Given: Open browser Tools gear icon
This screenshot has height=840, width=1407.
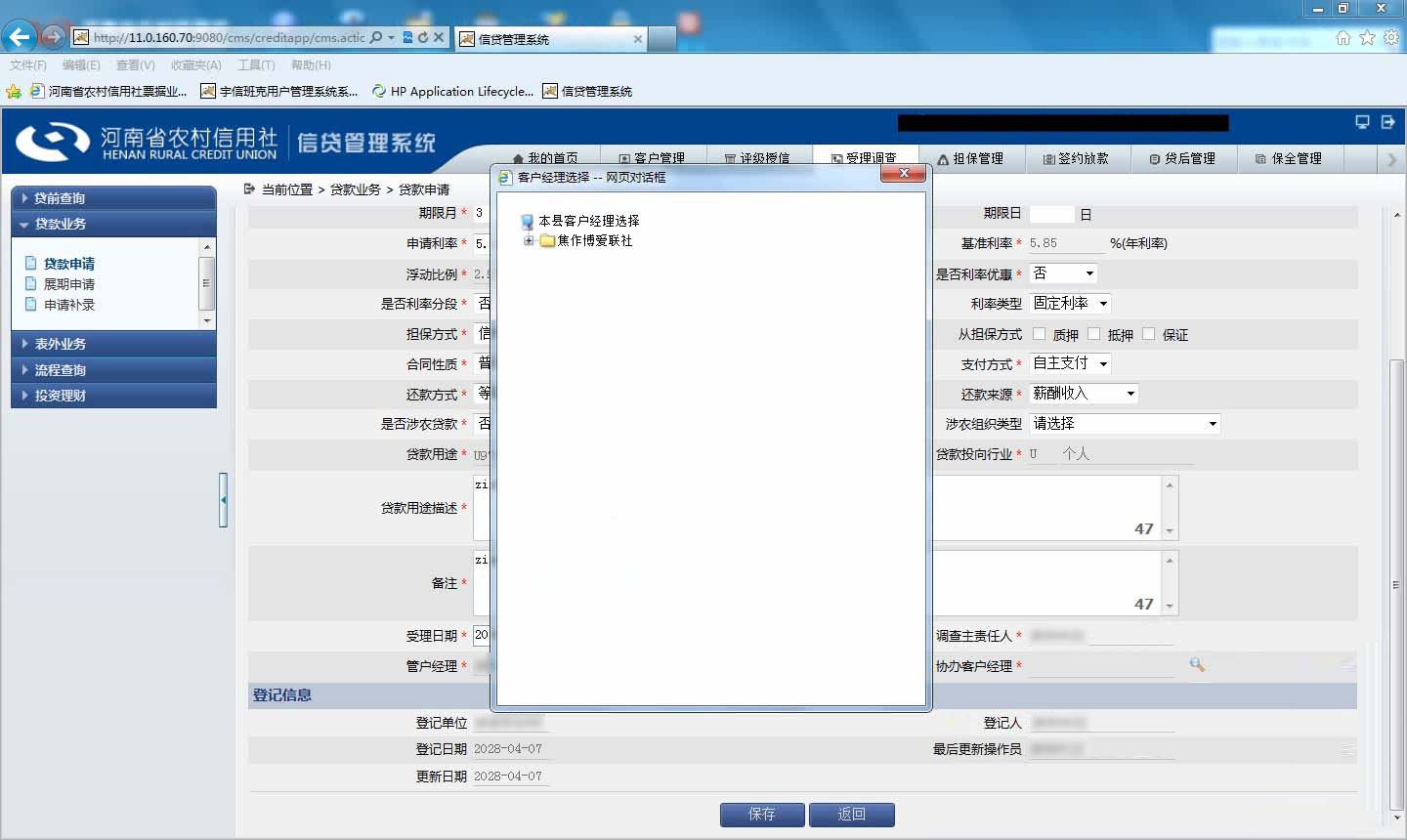Looking at the screenshot, I should (x=1391, y=37).
